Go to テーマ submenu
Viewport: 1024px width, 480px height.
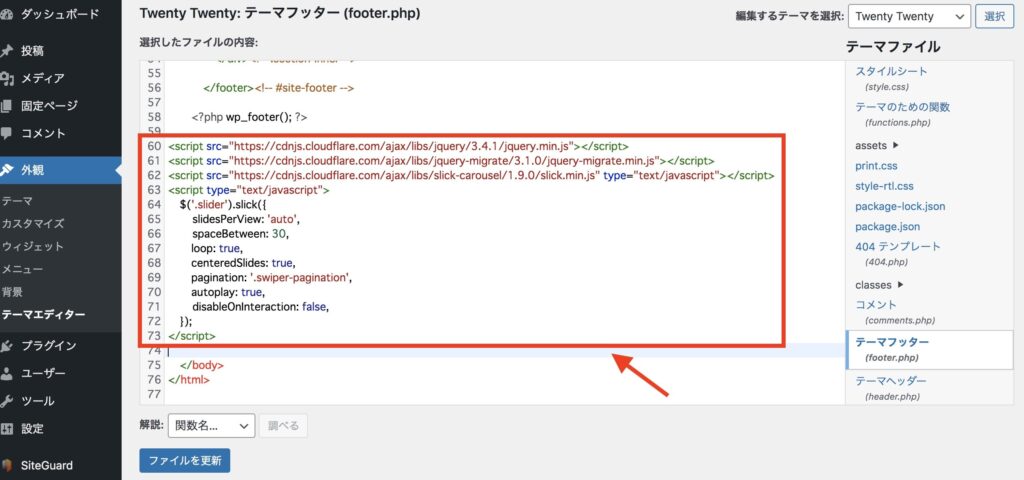click(17, 201)
